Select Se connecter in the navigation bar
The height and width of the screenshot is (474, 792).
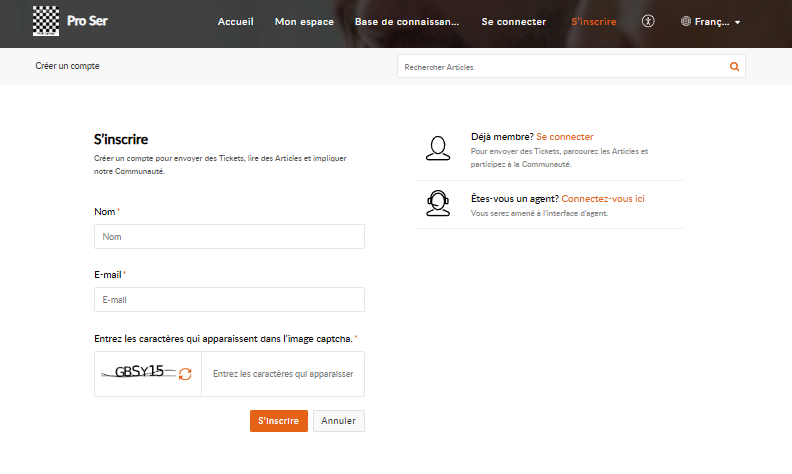(x=513, y=21)
